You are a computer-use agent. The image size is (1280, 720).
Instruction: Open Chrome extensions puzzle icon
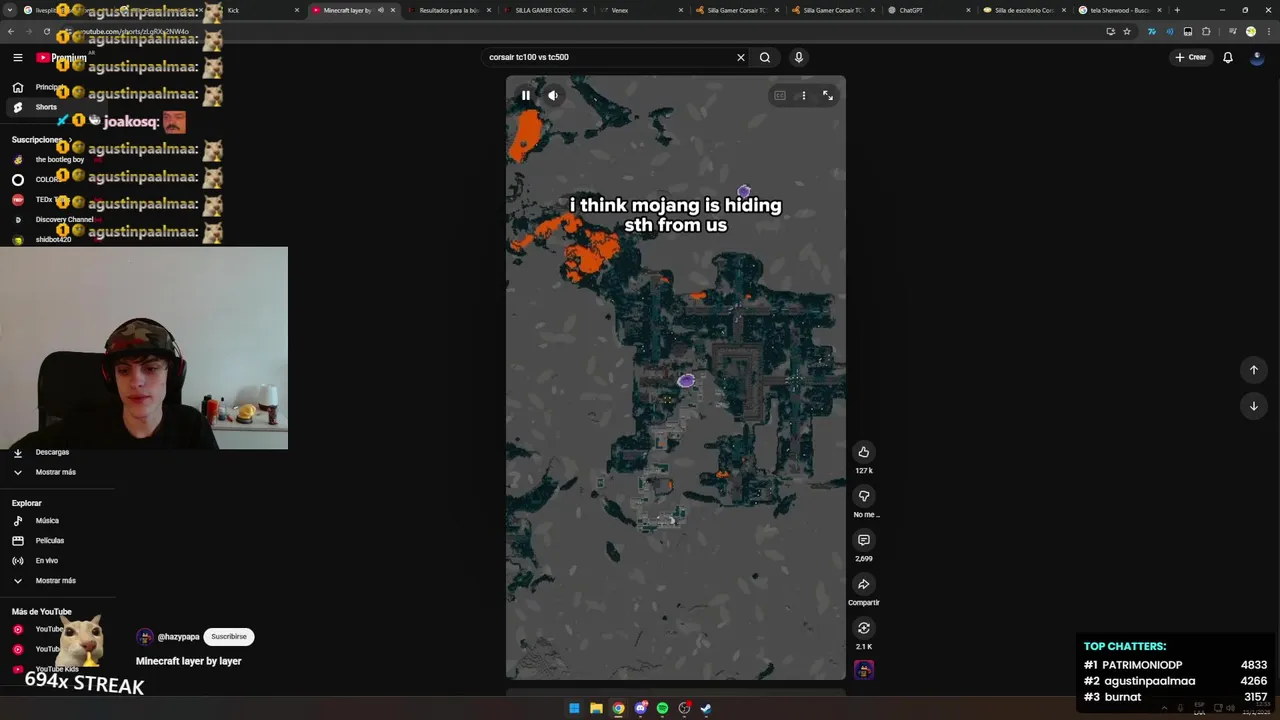pos(1205,31)
